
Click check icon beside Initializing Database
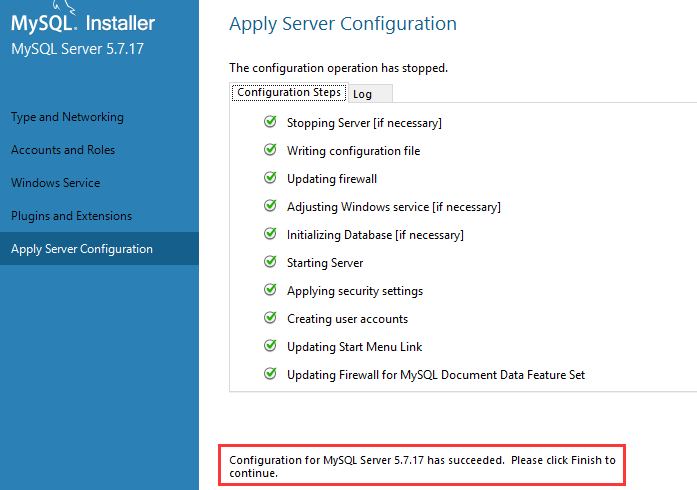pyautogui.click(x=270, y=233)
